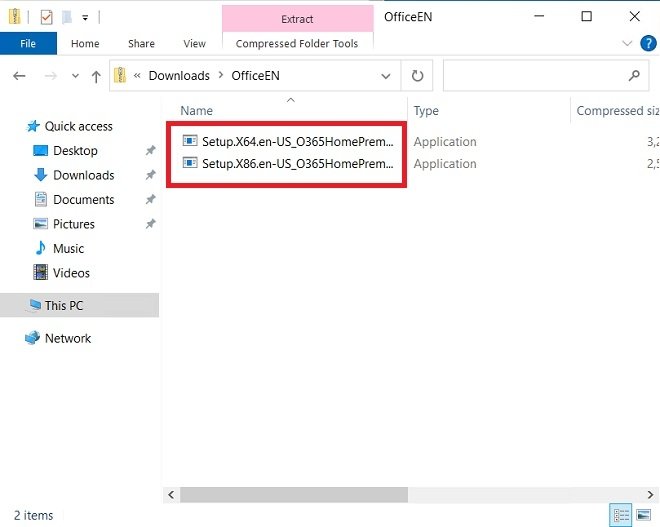This screenshot has height=527, width=660.
Task: Click the Application type of Setup.X86
Action: click(x=445, y=164)
